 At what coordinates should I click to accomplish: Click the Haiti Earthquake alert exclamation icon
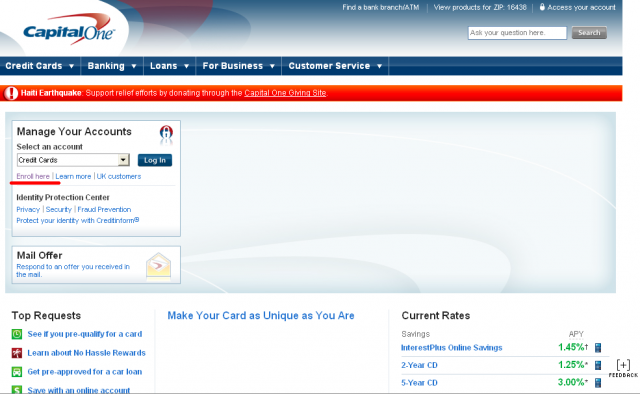click(11, 93)
